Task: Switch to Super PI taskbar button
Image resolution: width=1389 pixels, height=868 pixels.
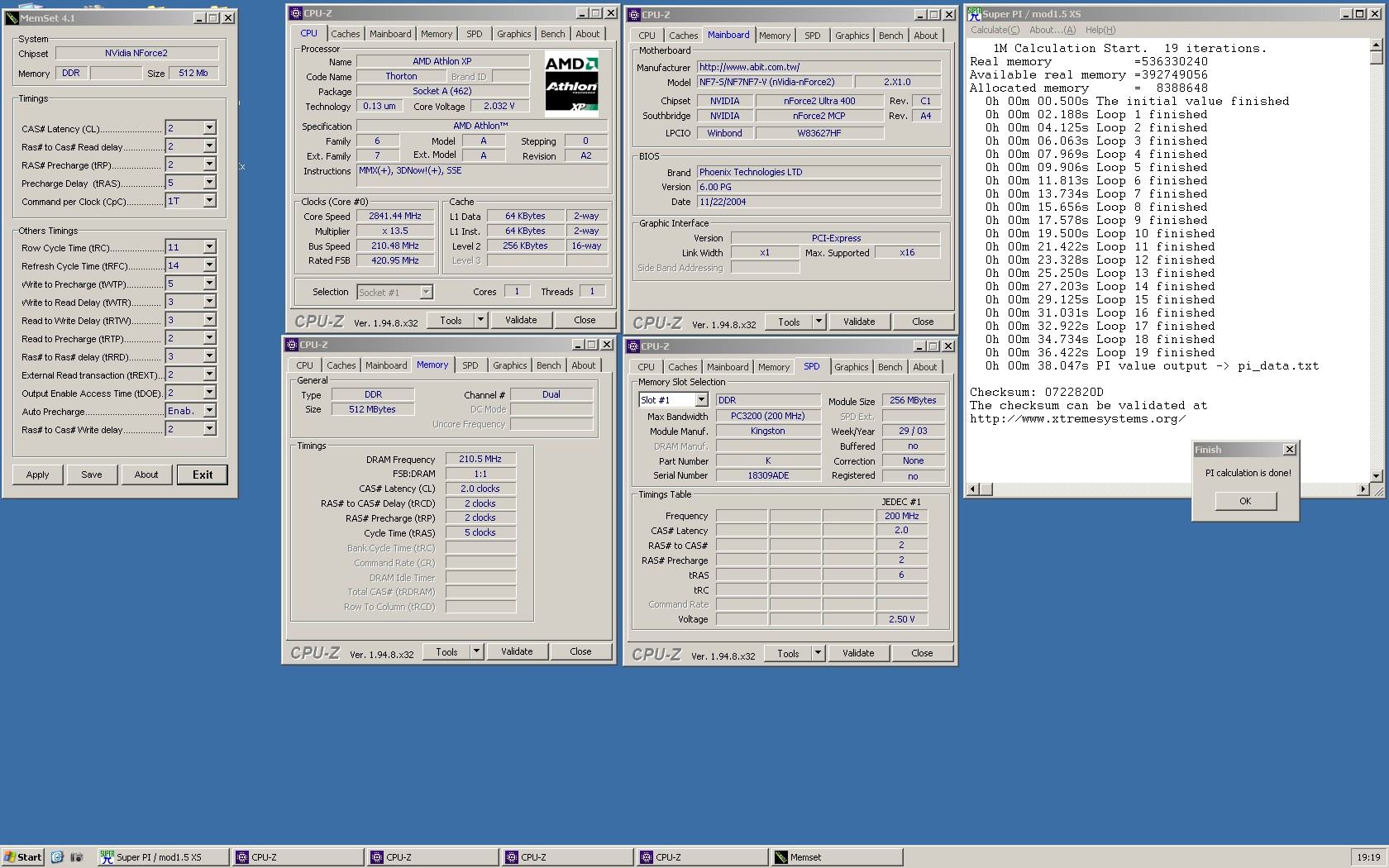Action: coord(162,857)
